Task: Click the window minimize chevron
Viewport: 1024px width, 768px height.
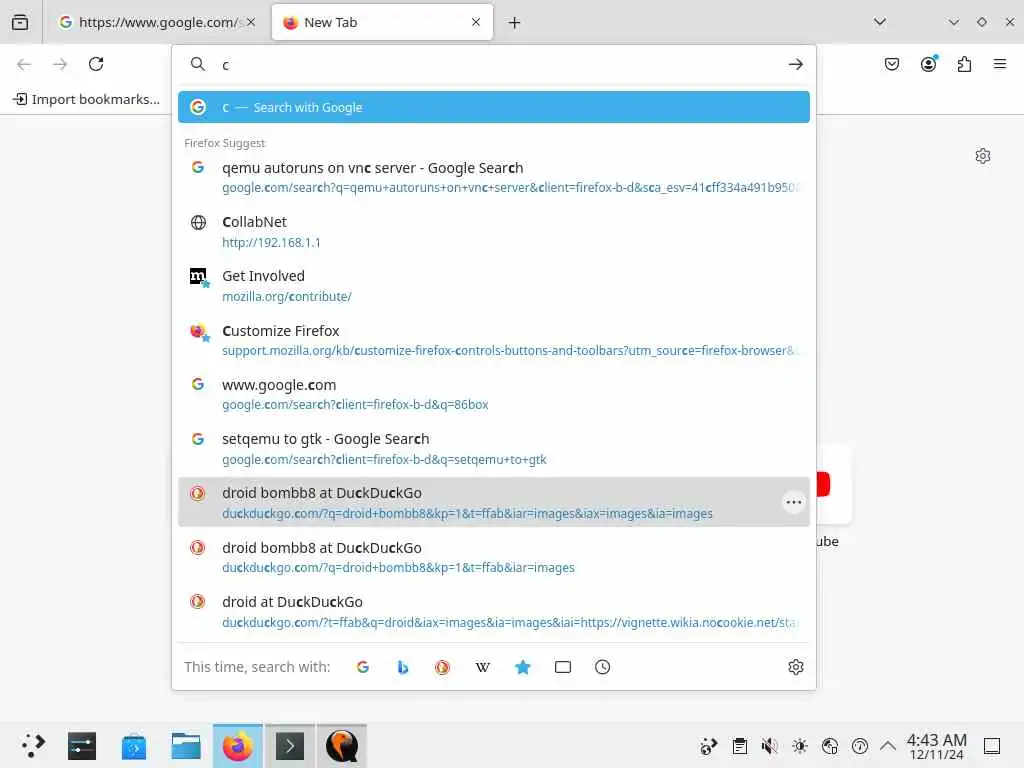Action: click(x=954, y=22)
